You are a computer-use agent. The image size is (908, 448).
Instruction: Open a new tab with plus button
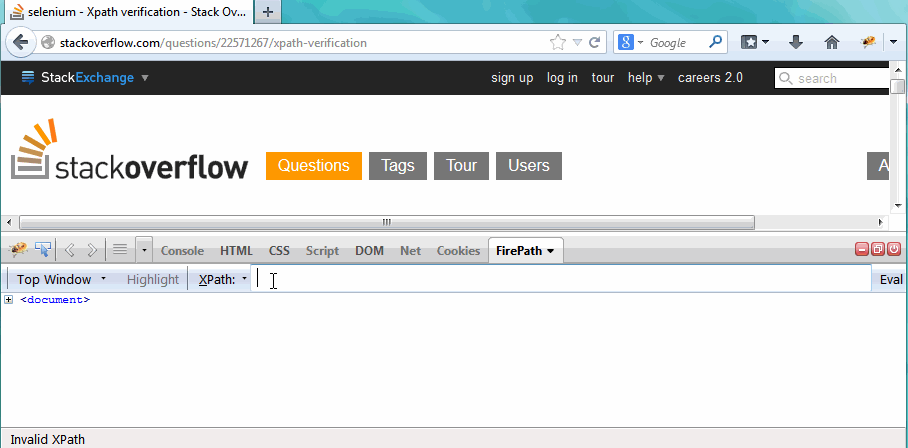click(x=268, y=12)
